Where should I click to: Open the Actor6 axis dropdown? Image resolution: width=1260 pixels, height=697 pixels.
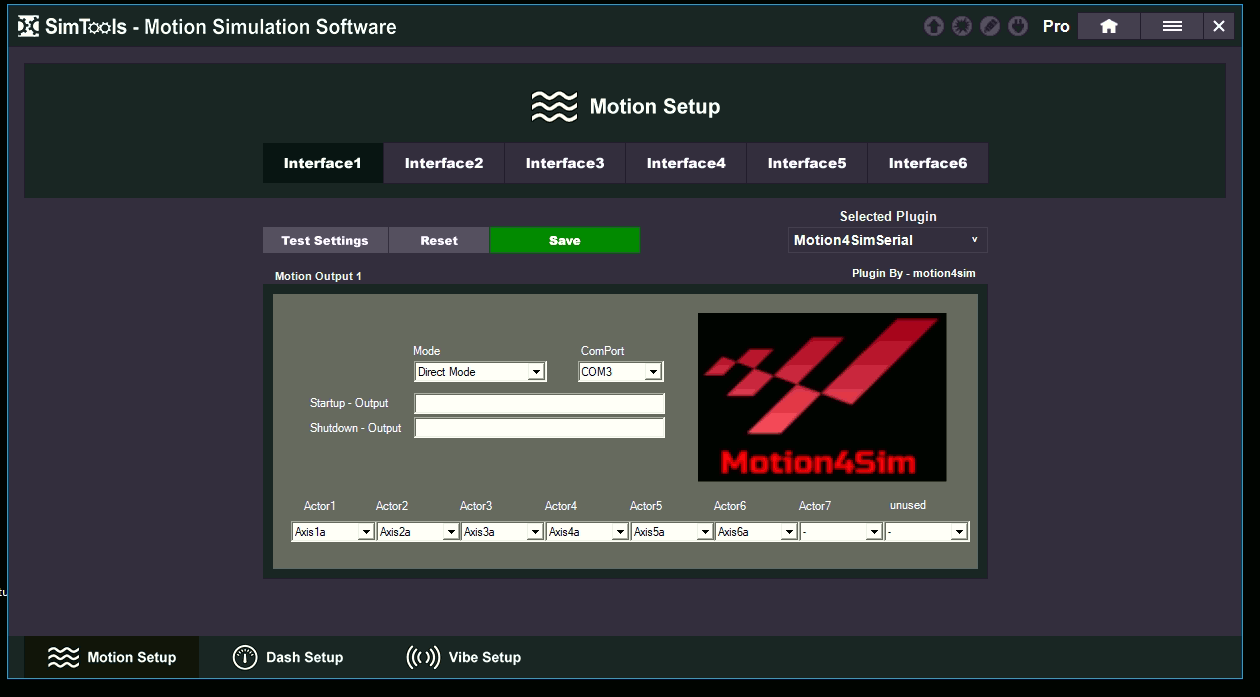tap(756, 532)
